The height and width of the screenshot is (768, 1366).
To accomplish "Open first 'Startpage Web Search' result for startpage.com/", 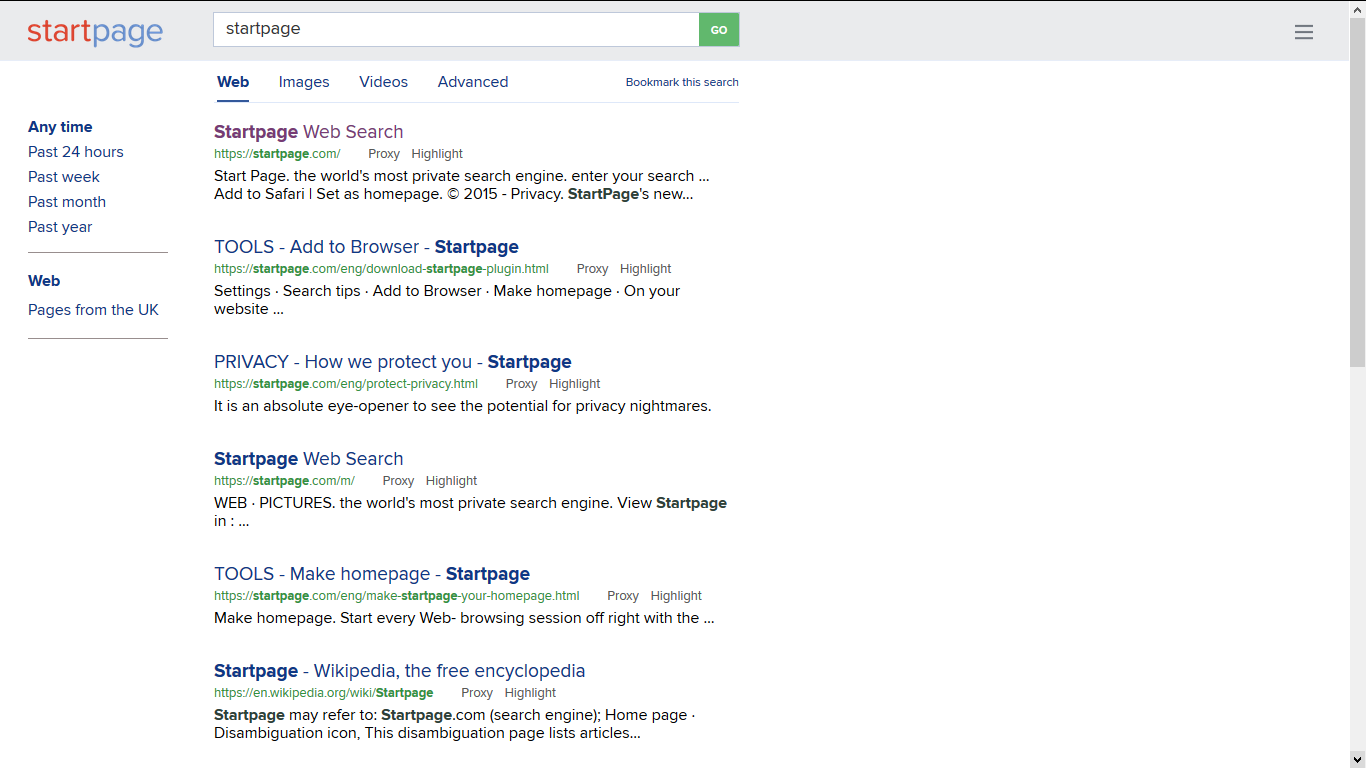I will (x=308, y=132).
